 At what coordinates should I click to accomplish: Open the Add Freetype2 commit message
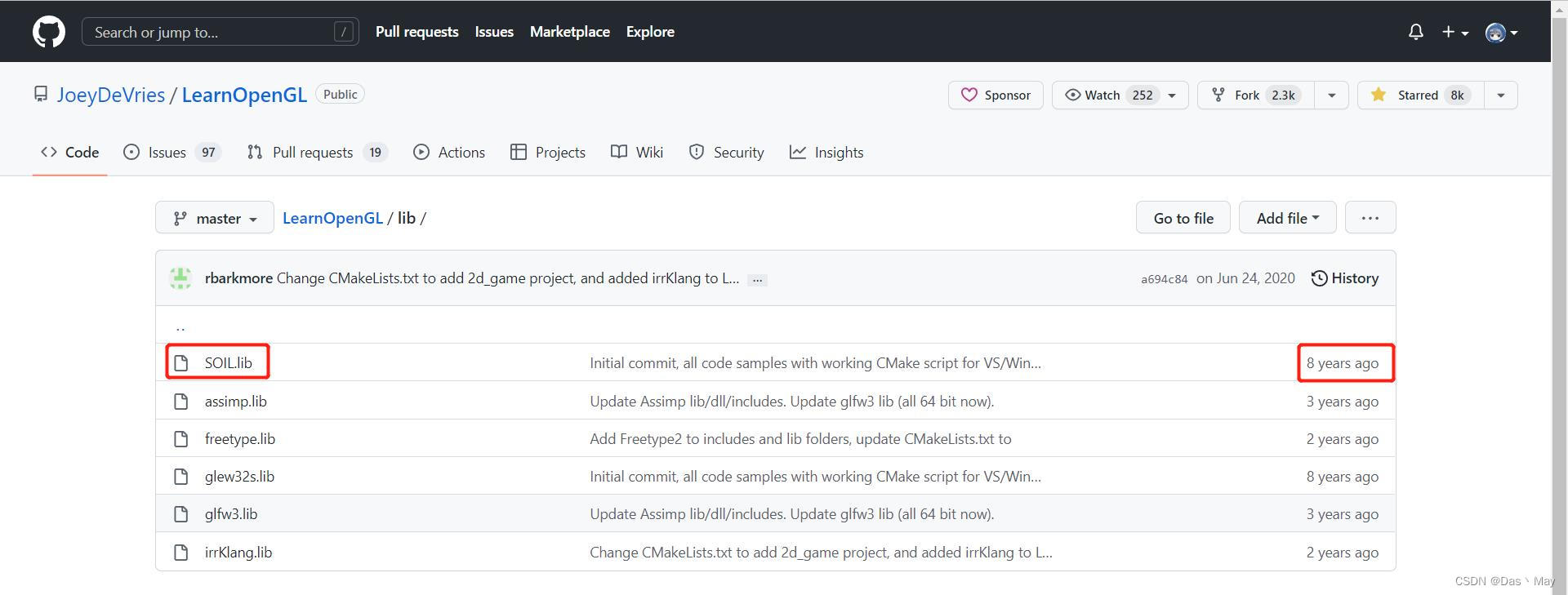coord(800,439)
